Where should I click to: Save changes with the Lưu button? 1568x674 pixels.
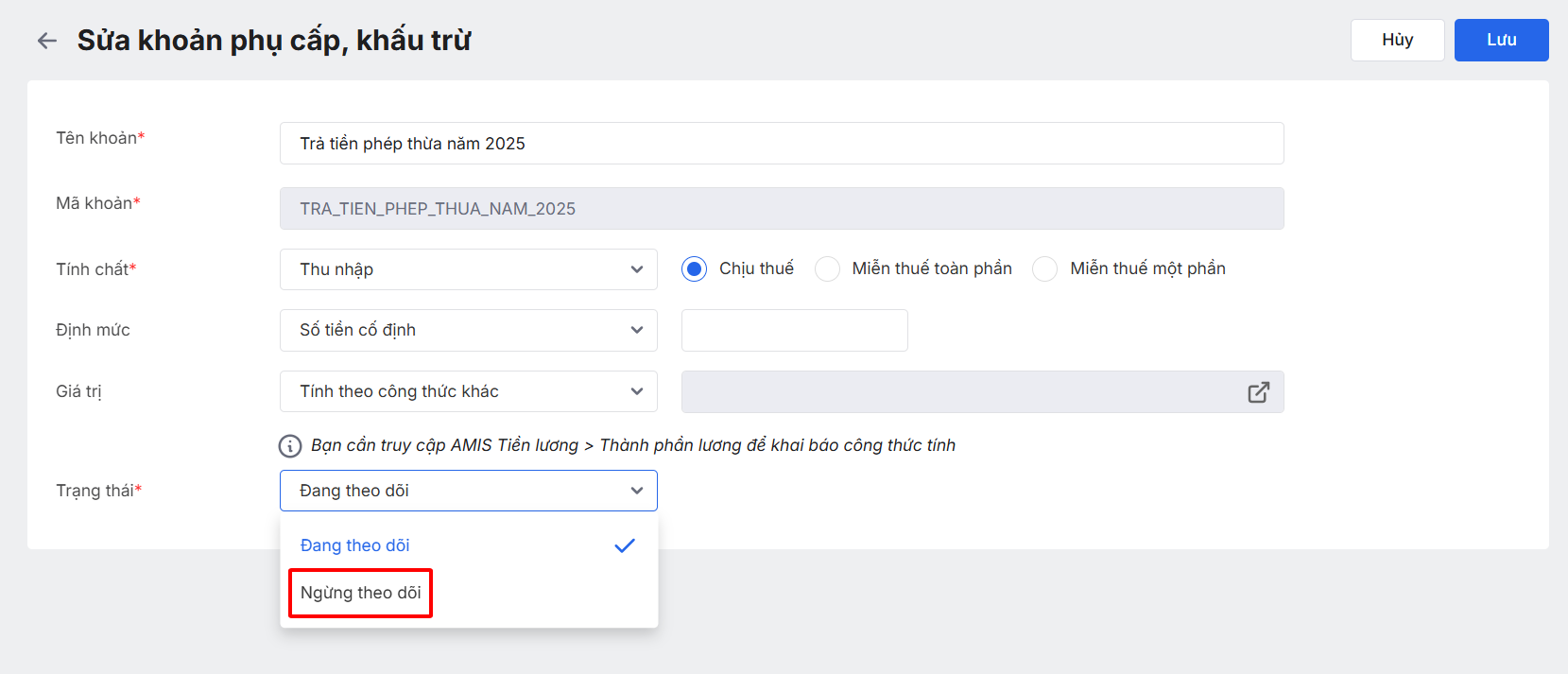point(1500,40)
